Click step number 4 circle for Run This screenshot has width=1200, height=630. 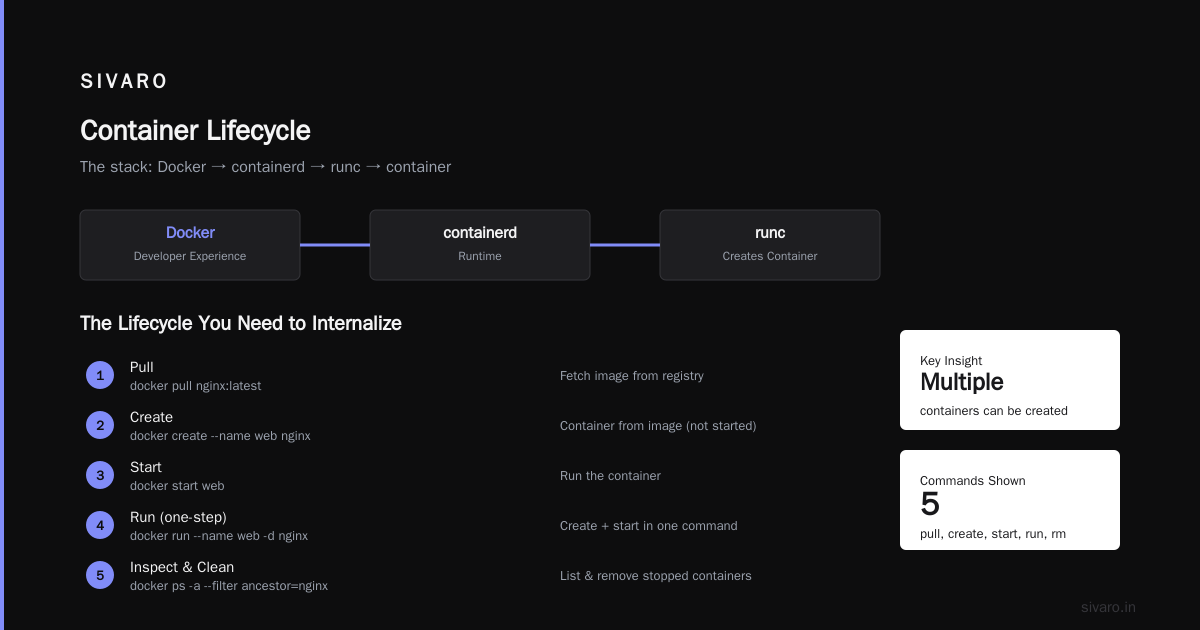coord(100,525)
